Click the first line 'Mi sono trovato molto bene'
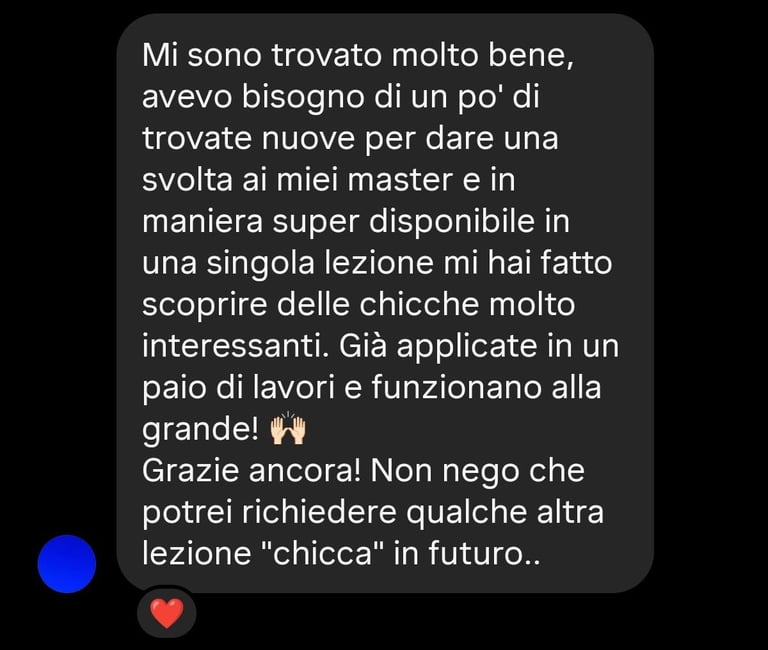The image size is (768, 650). (x=357, y=55)
